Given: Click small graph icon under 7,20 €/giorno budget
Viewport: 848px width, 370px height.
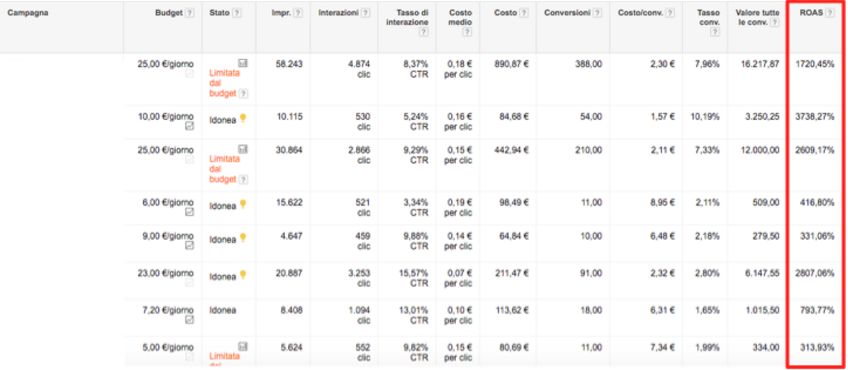Looking at the screenshot, I should coord(189,320).
